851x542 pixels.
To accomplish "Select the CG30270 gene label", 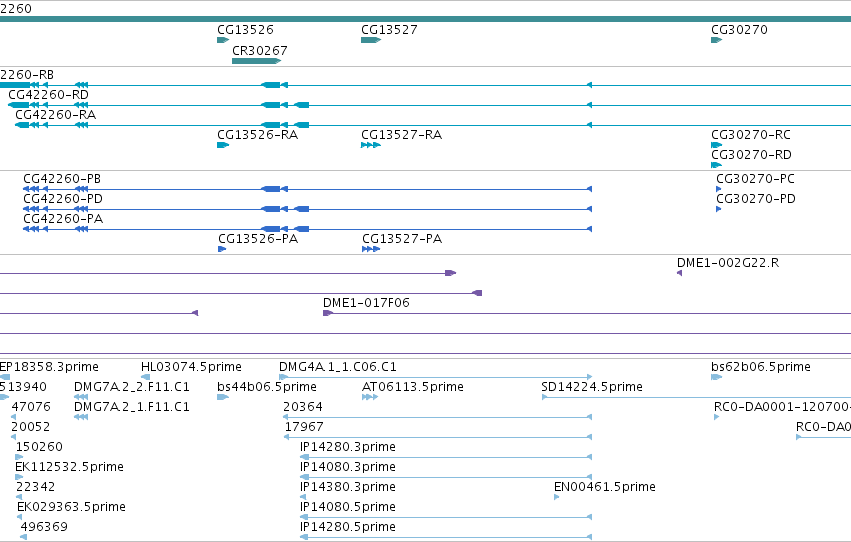I will click(x=739, y=30).
